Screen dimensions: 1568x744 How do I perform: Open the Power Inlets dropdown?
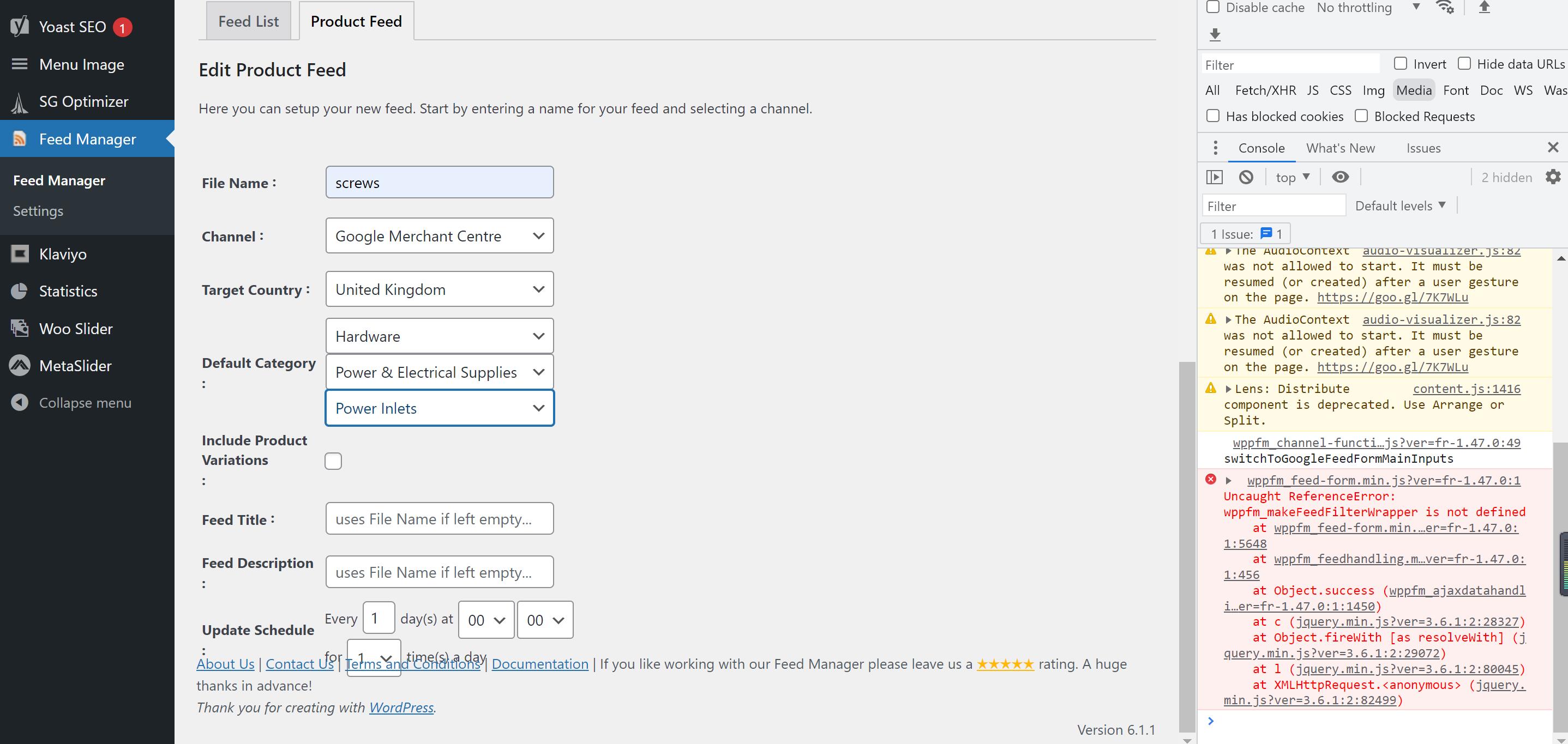click(x=440, y=408)
